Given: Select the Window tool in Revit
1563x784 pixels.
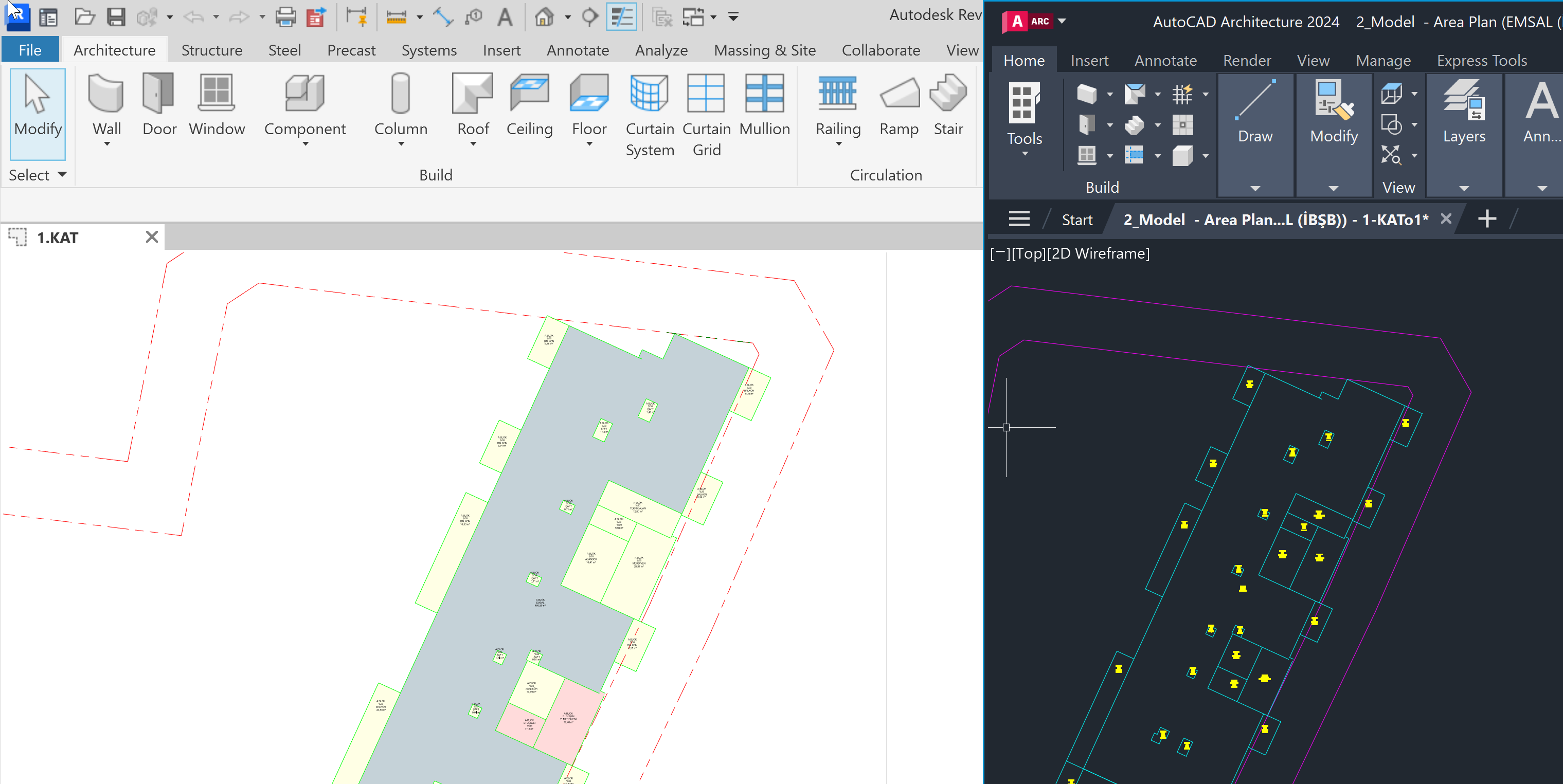Looking at the screenshot, I should [217, 106].
